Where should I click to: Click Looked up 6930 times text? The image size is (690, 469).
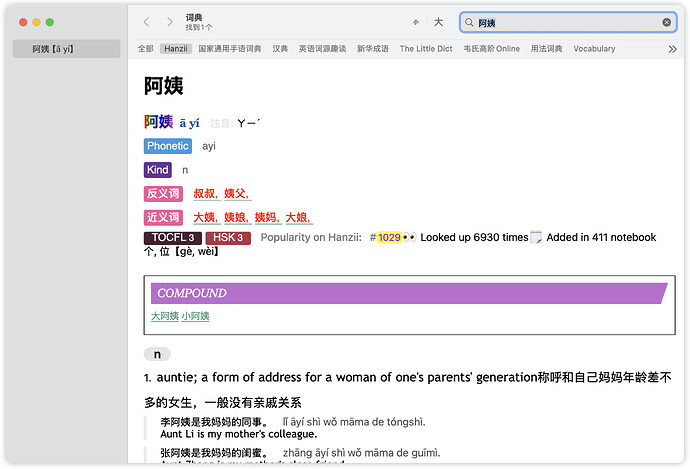coord(474,238)
